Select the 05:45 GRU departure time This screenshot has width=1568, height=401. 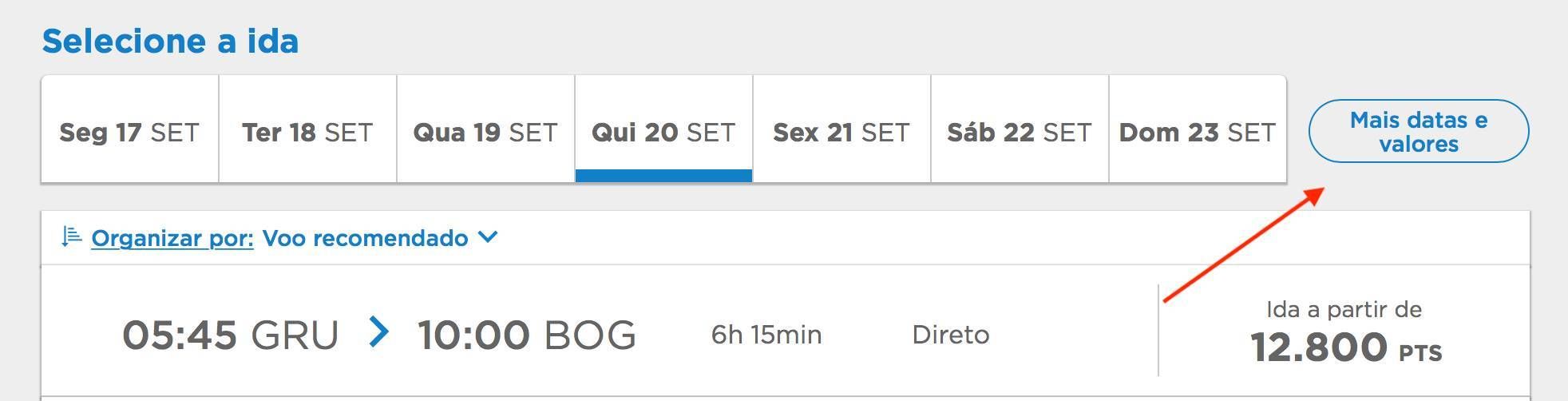tap(231, 335)
